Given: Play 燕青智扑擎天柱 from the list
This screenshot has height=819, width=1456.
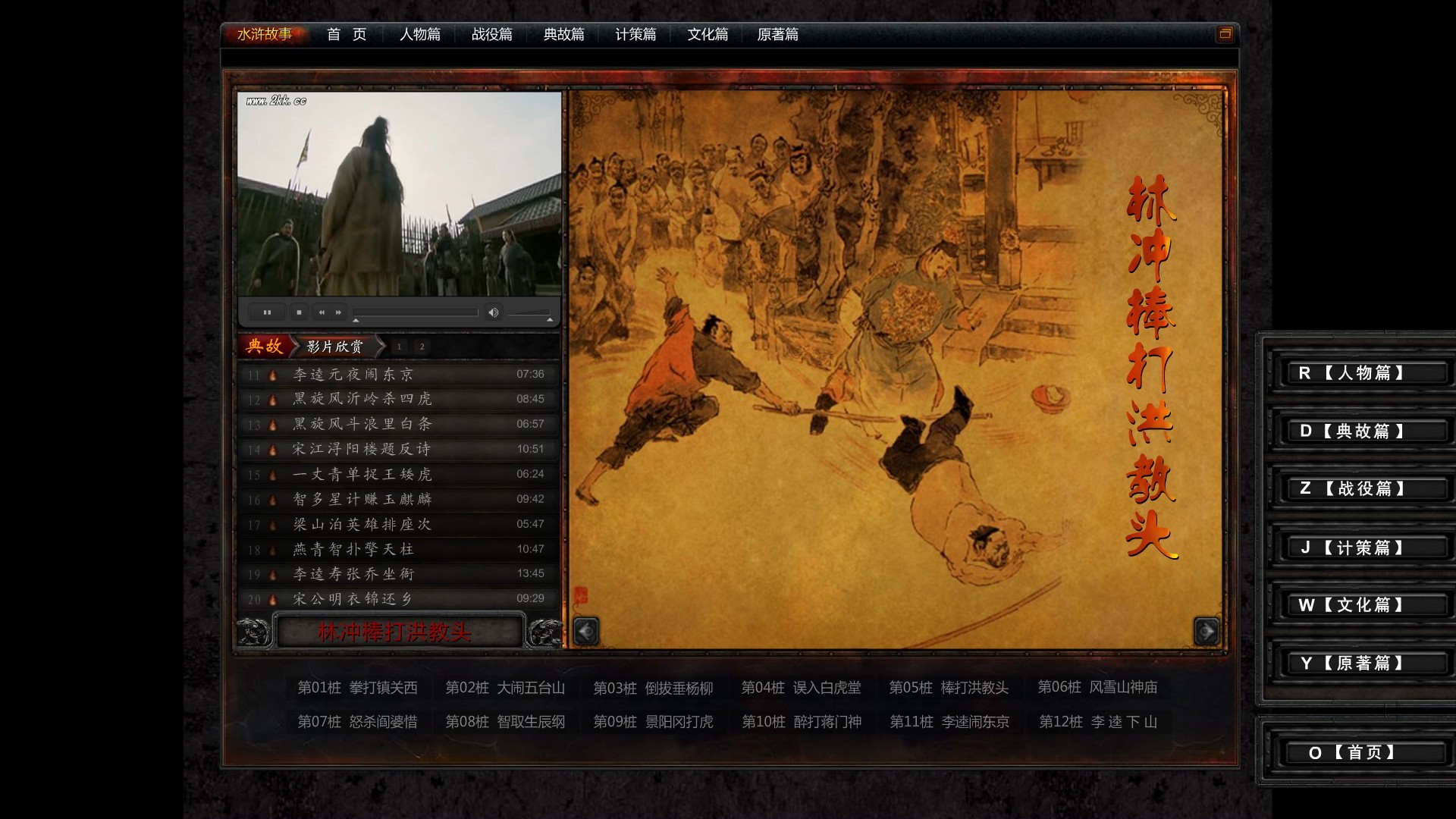Looking at the screenshot, I should 398,549.
